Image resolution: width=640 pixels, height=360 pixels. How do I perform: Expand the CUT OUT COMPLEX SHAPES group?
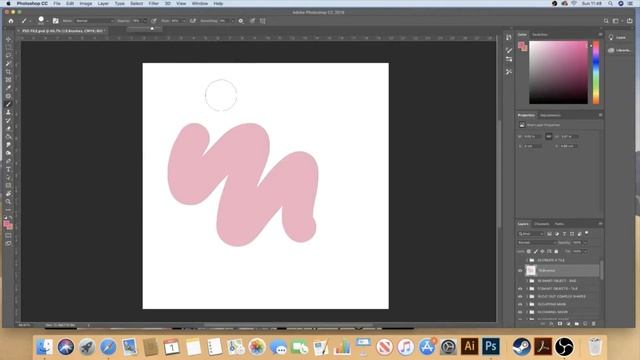[527, 296]
